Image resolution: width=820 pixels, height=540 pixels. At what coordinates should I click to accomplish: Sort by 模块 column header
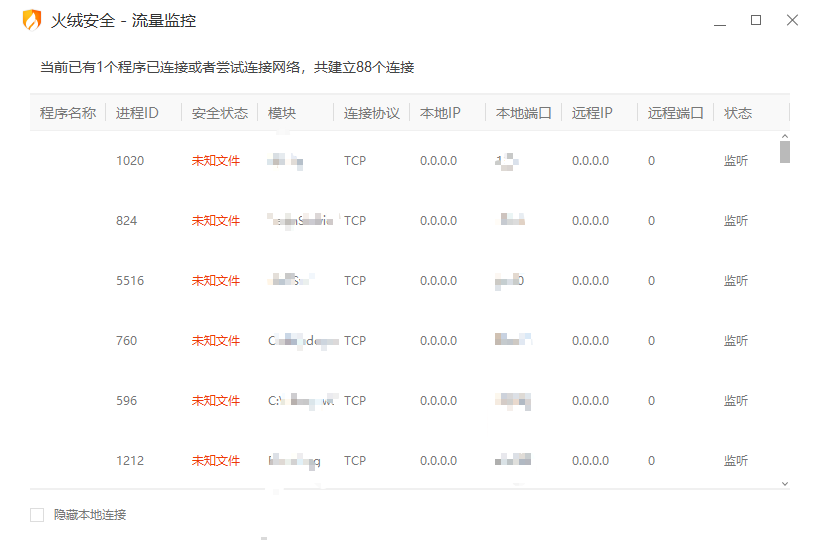point(282,113)
